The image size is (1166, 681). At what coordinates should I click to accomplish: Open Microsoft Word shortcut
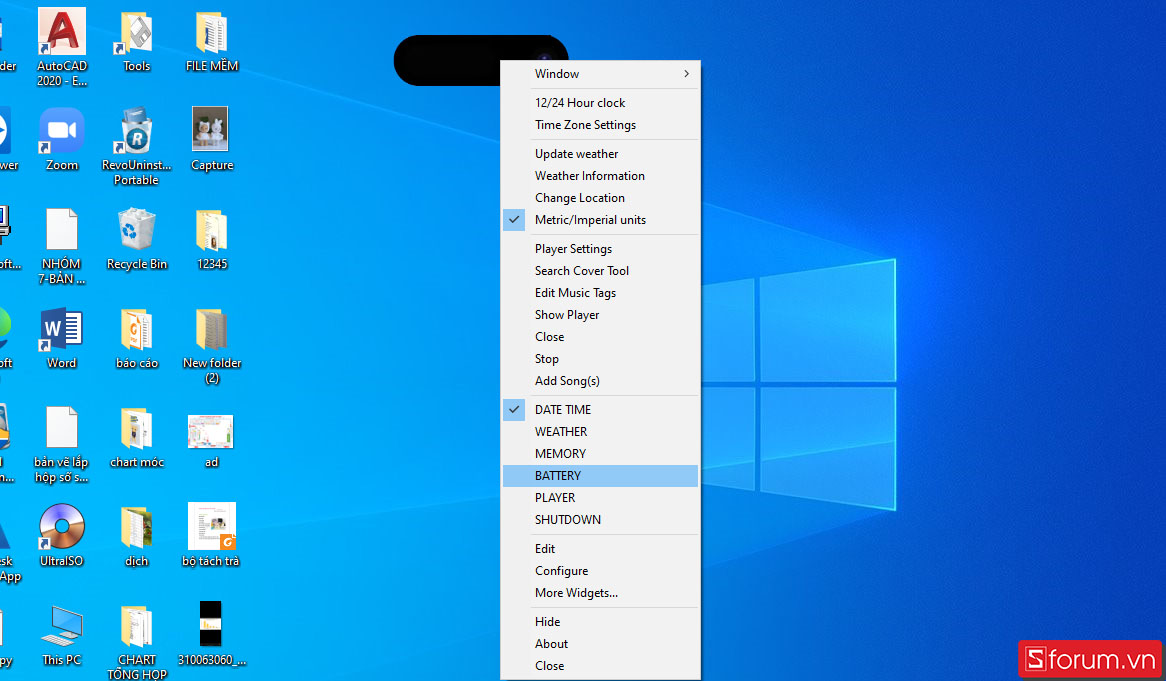61,330
